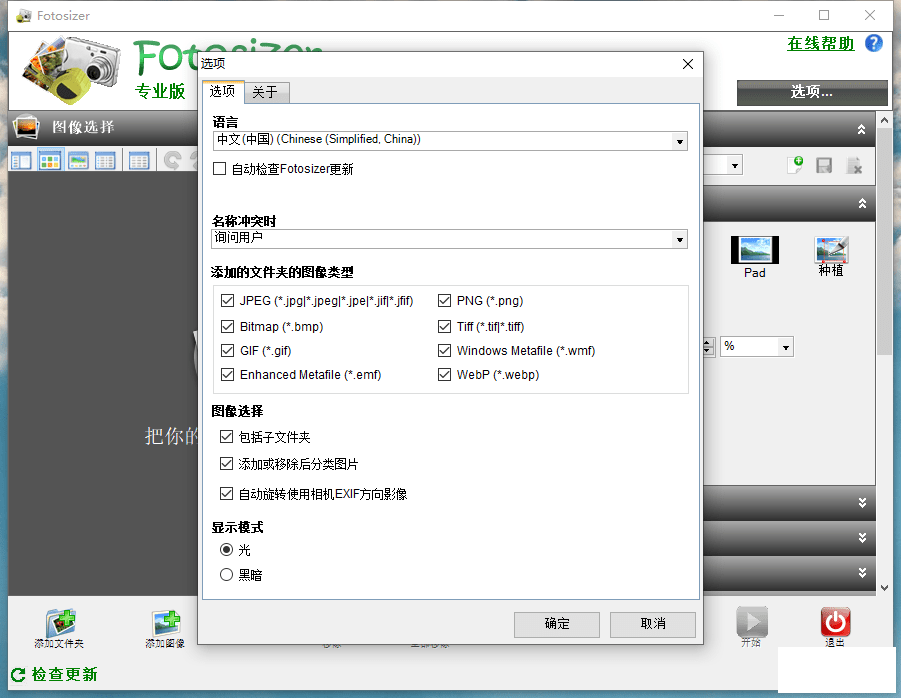Click the Check Updates refresh icon

point(18,674)
